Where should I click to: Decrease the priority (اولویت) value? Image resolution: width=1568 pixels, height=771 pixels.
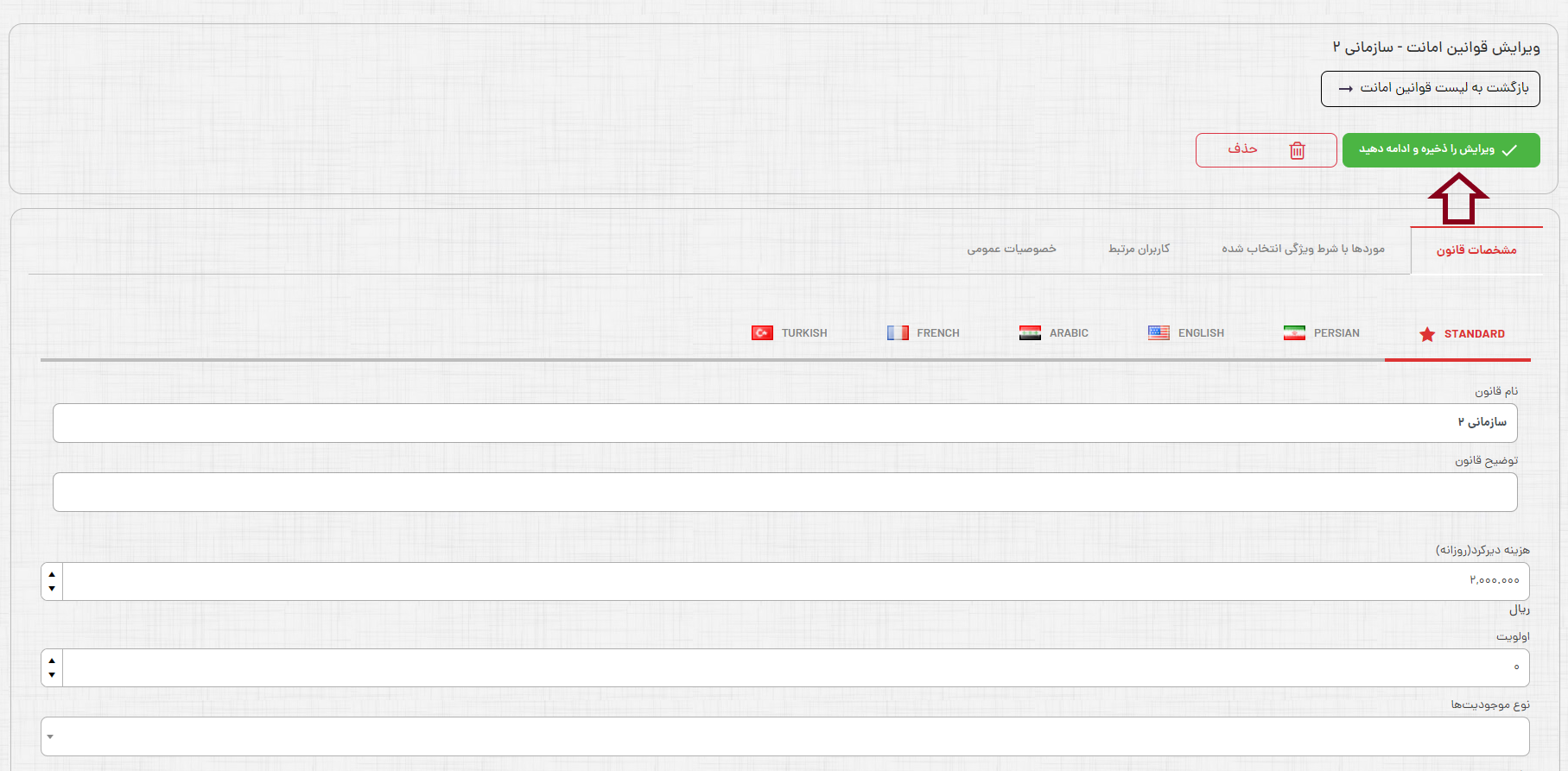52,675
